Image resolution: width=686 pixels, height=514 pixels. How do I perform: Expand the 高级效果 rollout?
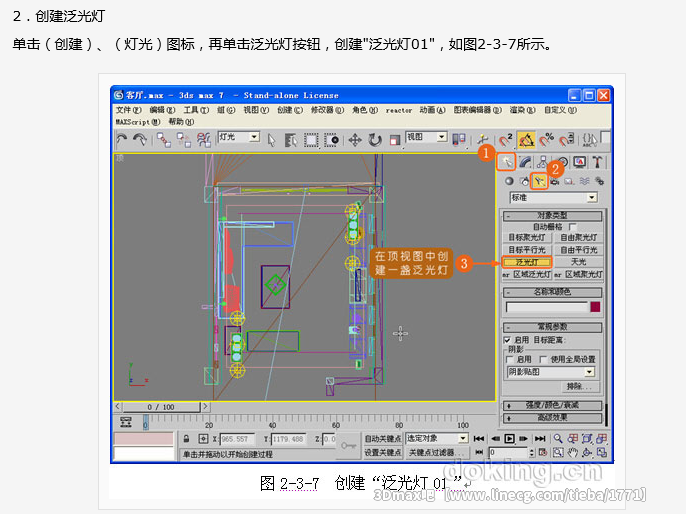click(552, 418)
